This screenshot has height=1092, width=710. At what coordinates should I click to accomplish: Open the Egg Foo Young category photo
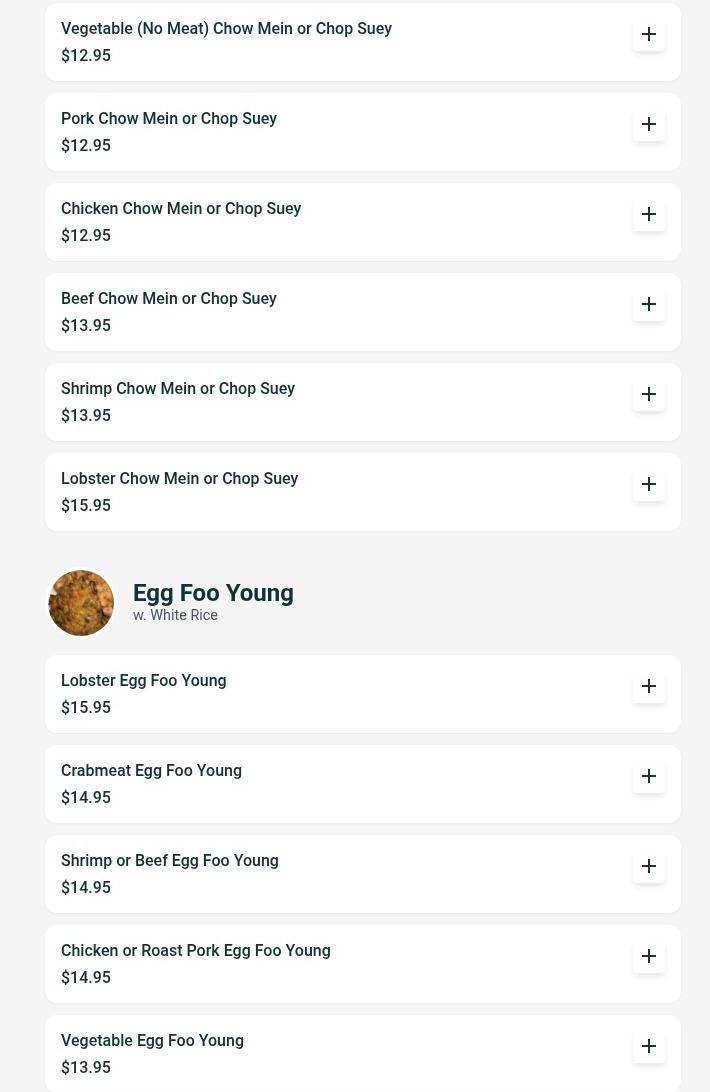(x=81, y=603)
